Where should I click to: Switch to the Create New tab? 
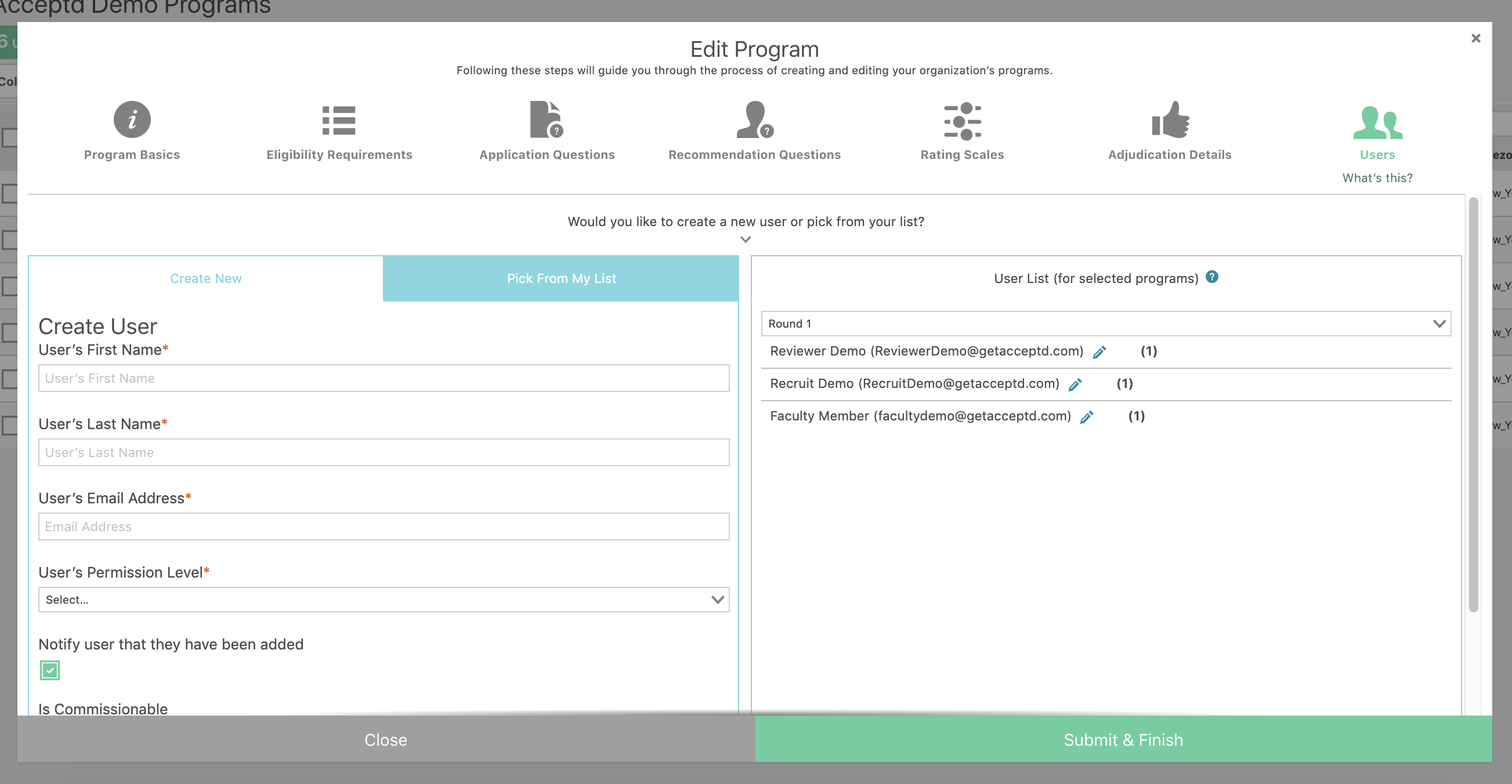coord(206,279)
